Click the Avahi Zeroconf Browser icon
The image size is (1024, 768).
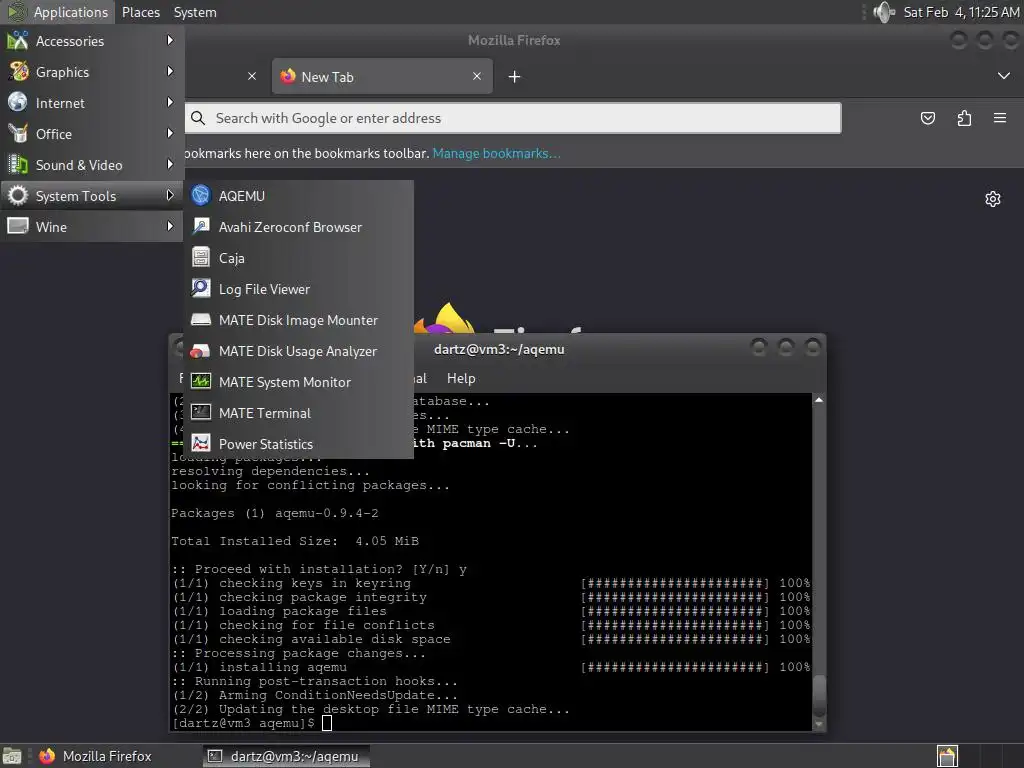(201, 227)
